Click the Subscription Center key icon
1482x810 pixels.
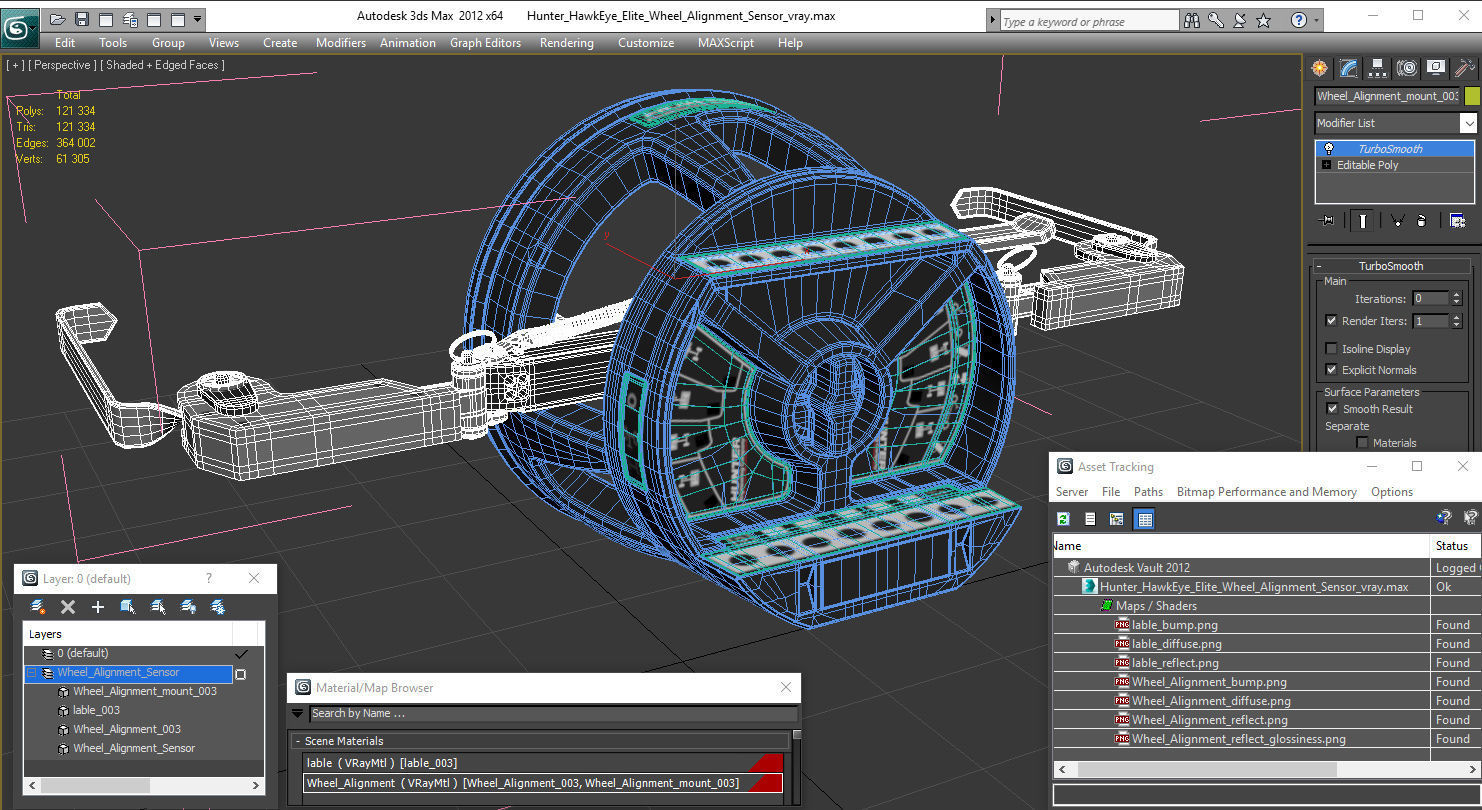[1215, 20]
